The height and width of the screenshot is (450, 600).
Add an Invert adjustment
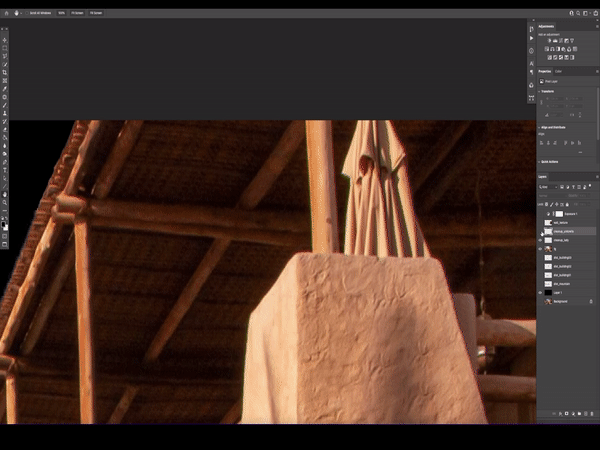coord(549,57)
